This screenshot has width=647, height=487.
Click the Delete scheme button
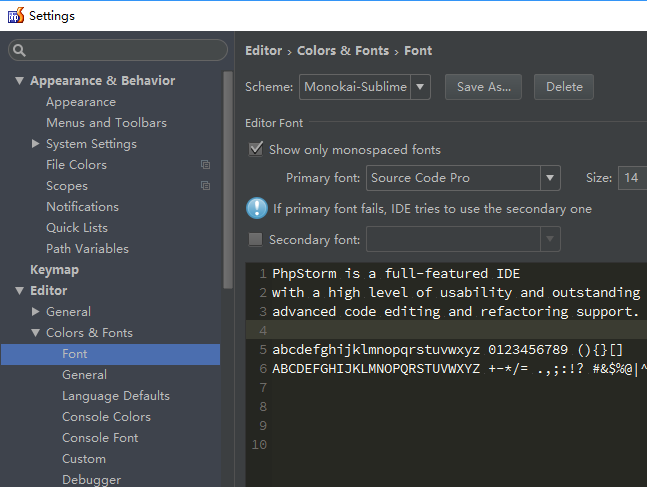click(564, 87)
